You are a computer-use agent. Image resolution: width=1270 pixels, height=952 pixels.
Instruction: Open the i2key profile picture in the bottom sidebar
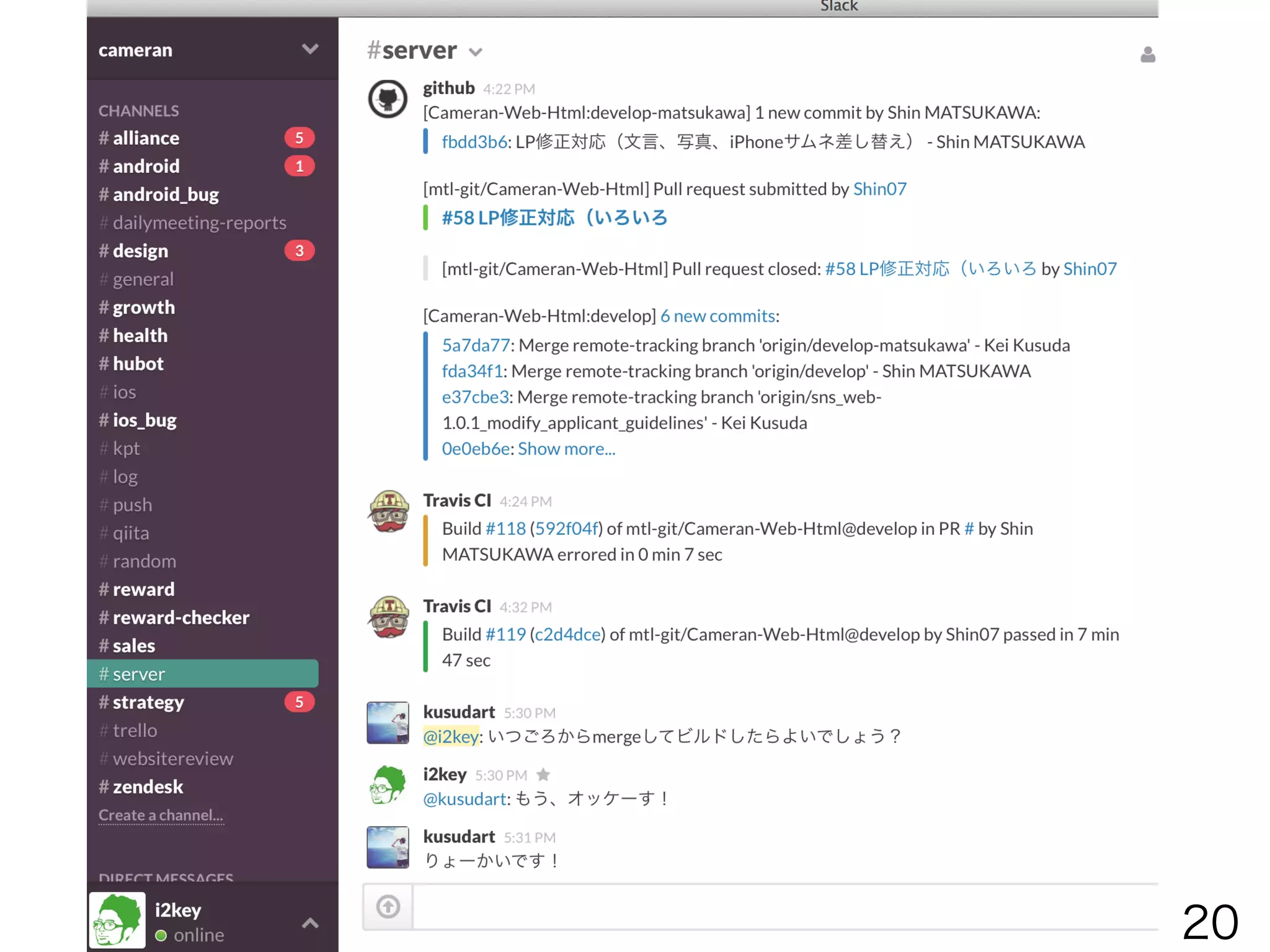click(118, 920)
